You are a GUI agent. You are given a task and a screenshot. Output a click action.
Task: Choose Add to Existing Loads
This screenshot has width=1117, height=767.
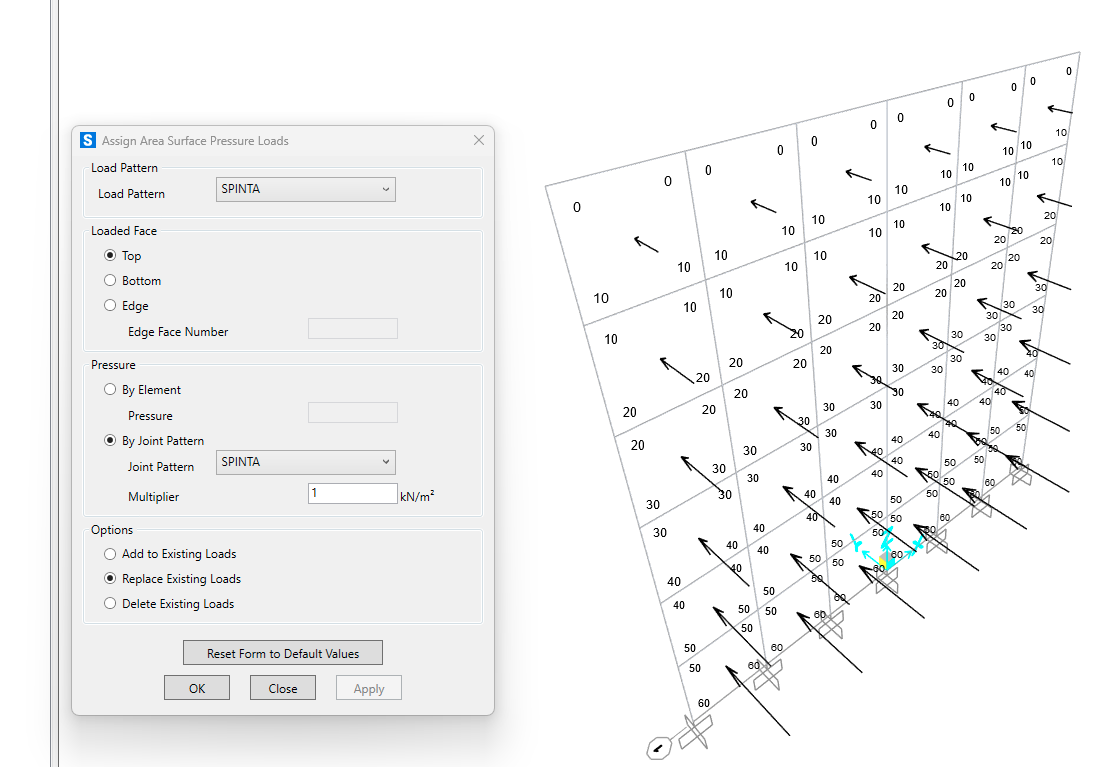(111, 554)
